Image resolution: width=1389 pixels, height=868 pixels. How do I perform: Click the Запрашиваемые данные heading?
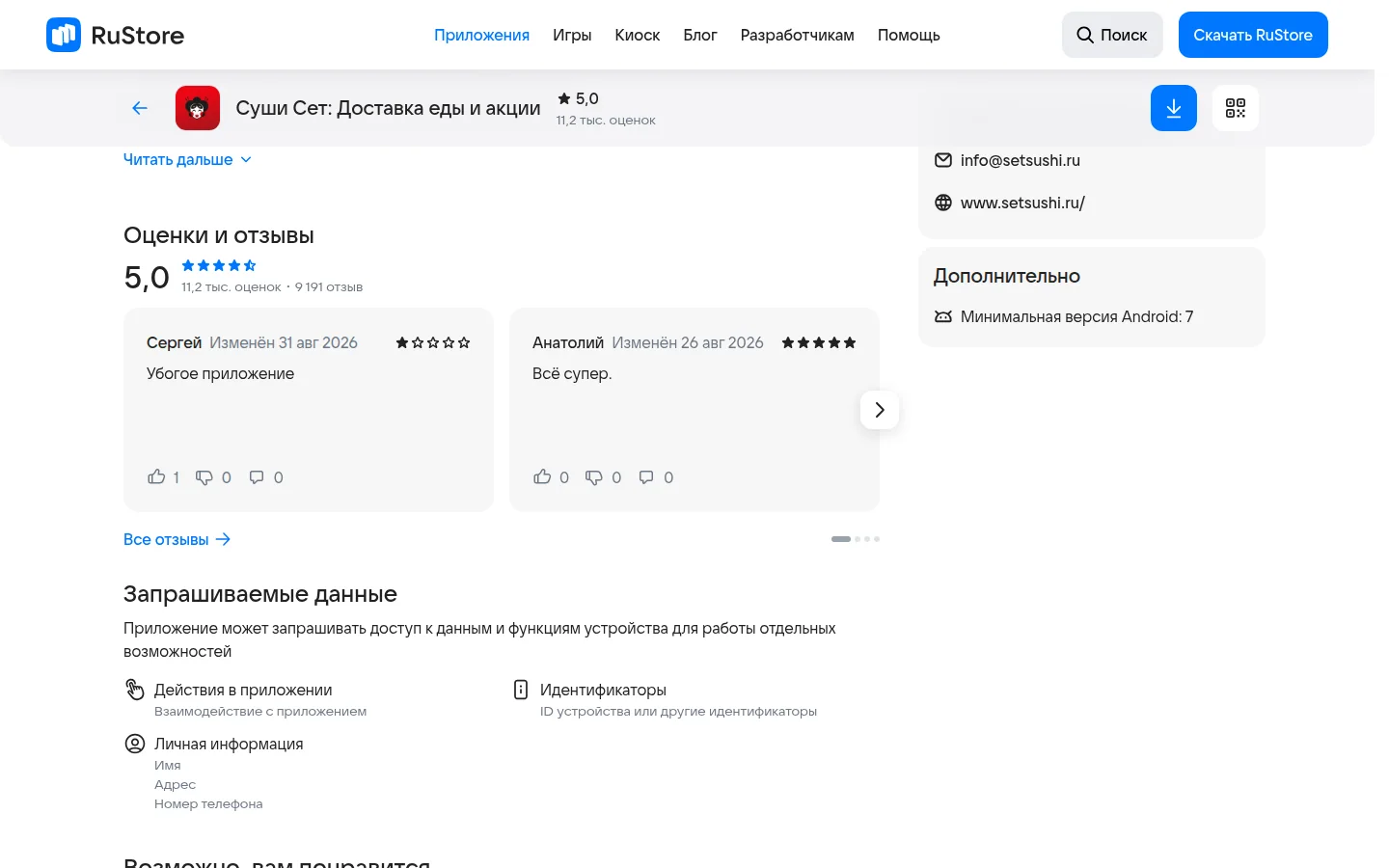point(260,594)
